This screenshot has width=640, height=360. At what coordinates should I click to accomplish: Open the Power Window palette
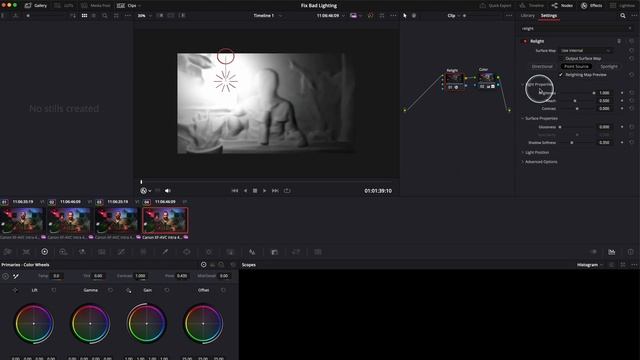click(187, 252)
